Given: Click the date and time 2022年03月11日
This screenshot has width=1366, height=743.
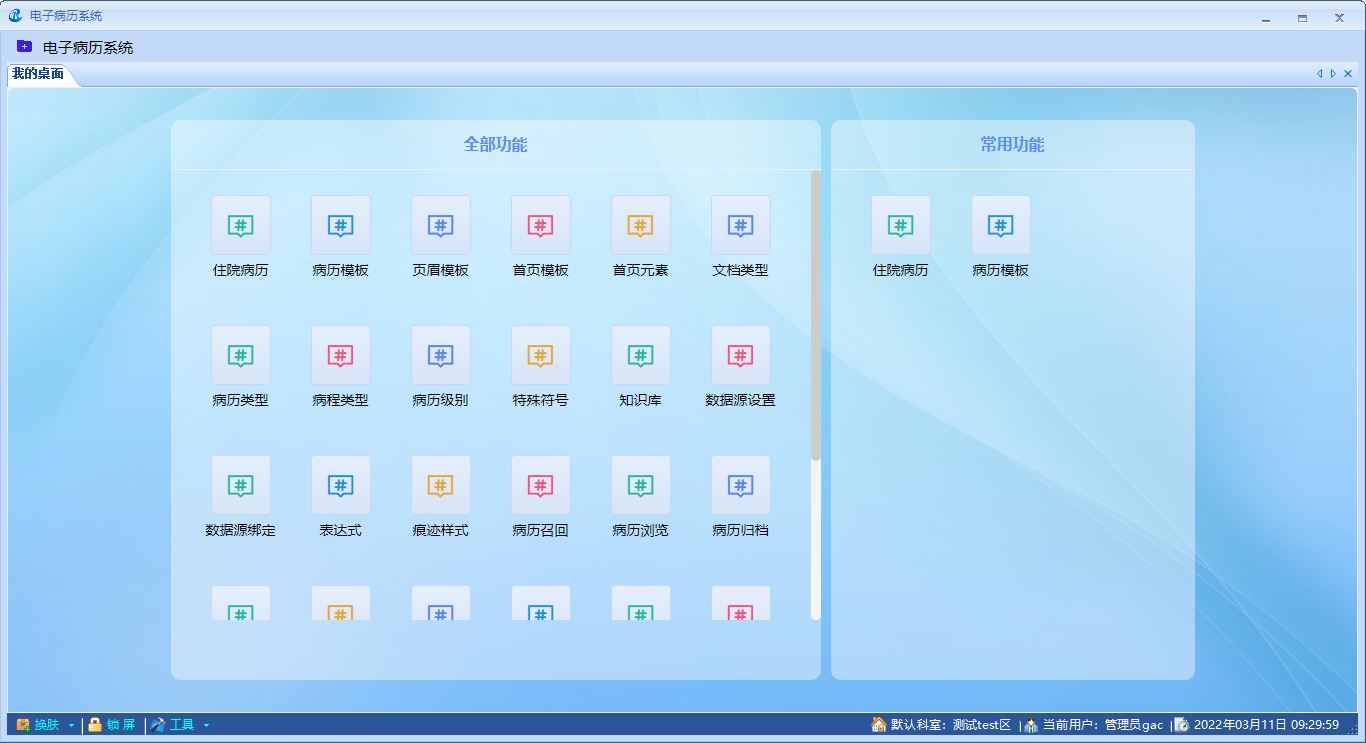Looking at the screenshot, I should (x=1267, y=725).
